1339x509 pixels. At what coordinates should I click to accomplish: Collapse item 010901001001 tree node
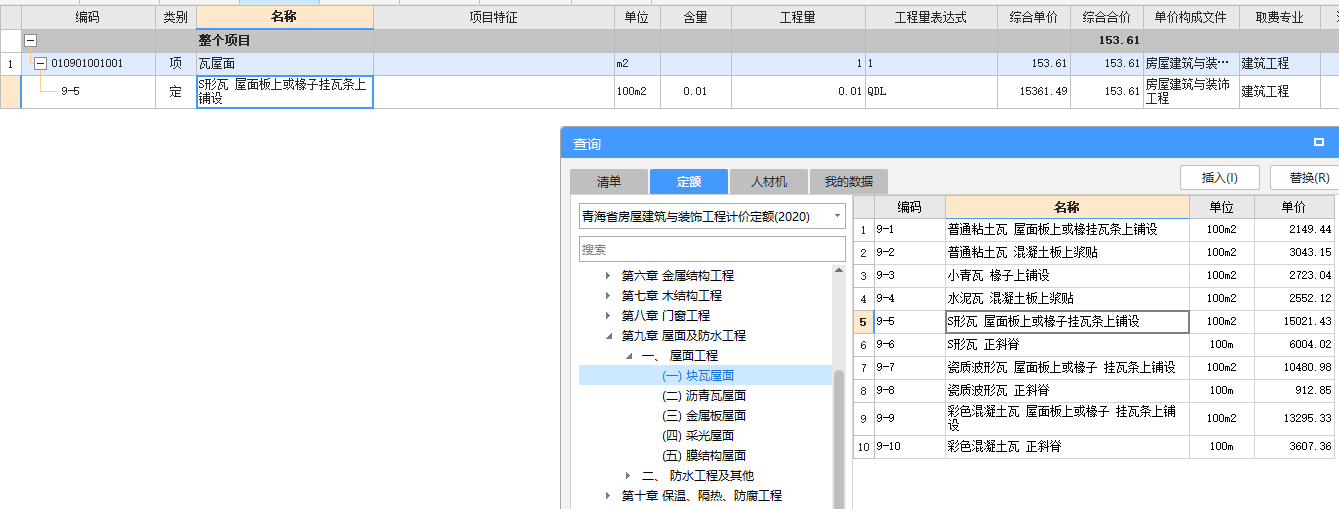point(40,63)
